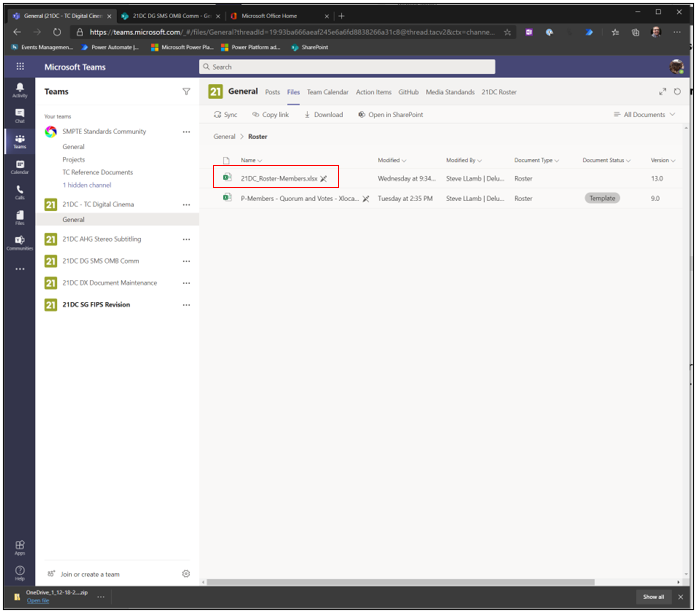This screenshot has width=700, height=616.
Task: Open the Apps store icon
Action: (x=19, y=546)
